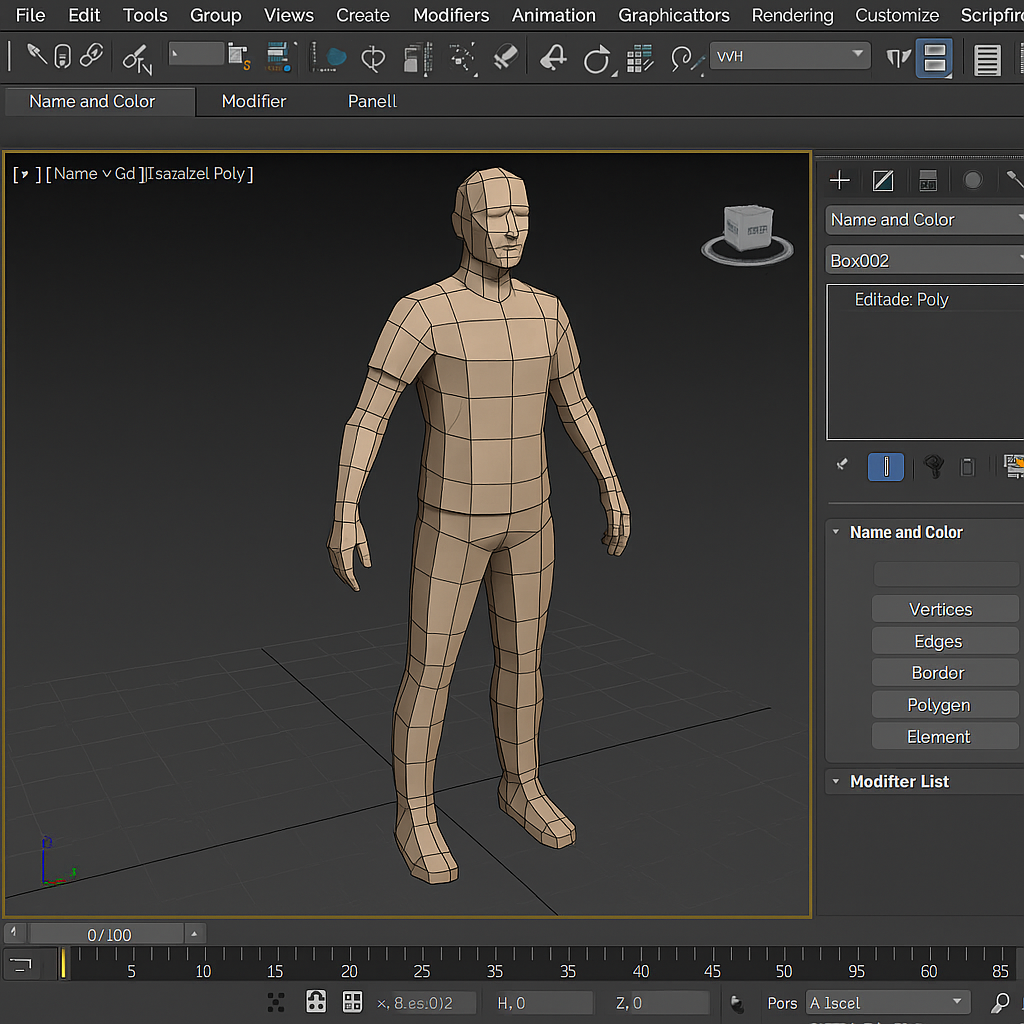This screenshot has width=1024, height=1024.
Task: Click the eraser icon in main toolbar
Action: [x=507, y=58]
